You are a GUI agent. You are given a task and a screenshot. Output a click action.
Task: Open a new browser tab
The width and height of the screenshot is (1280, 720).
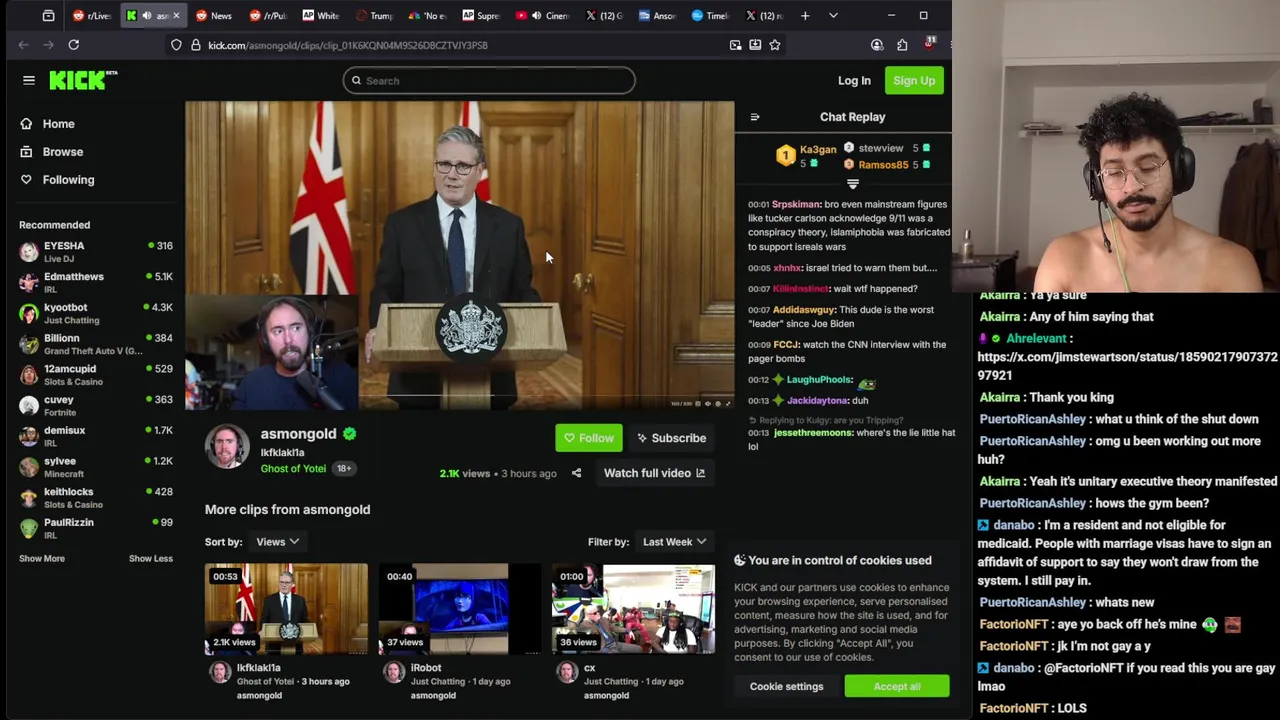point(805,16)
